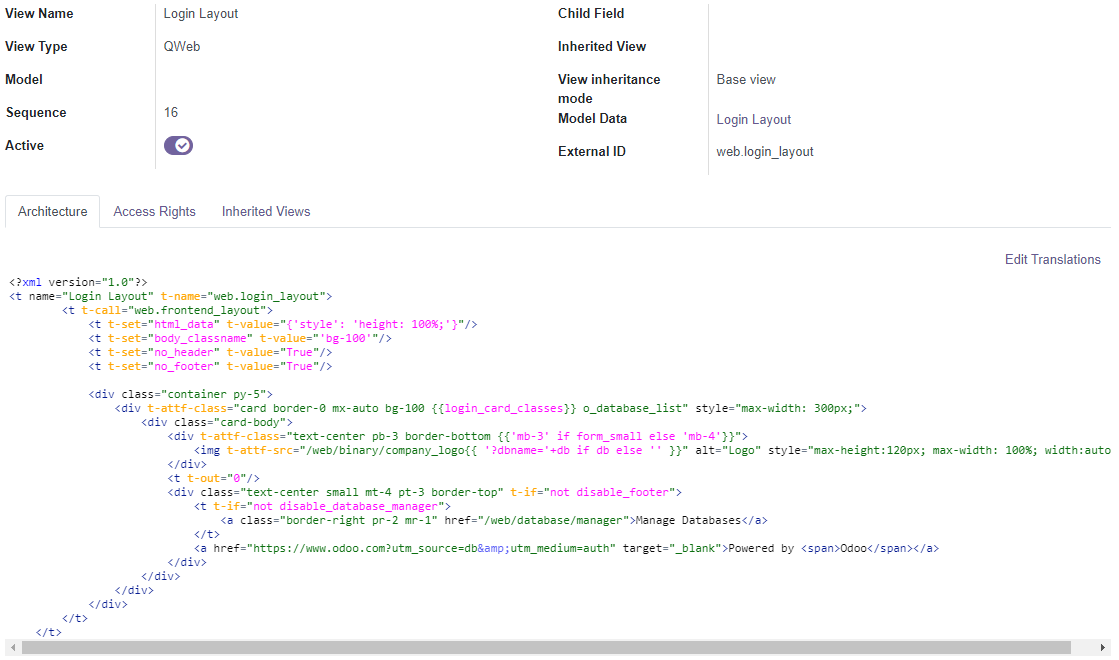The width and height of the screenshot is (1119, 660).
Task: Click the empty Inherited View field
Action: click(x=800, y=46)
